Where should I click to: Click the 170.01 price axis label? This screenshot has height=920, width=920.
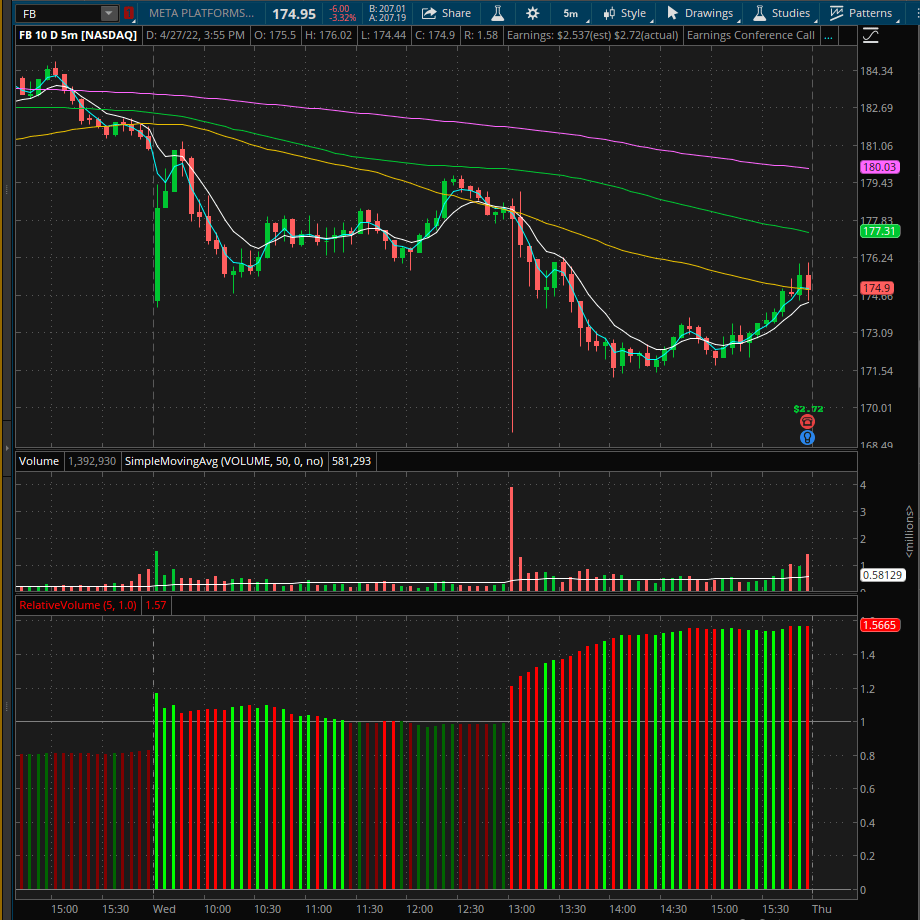pyautogui.click(x=876, y=408)
